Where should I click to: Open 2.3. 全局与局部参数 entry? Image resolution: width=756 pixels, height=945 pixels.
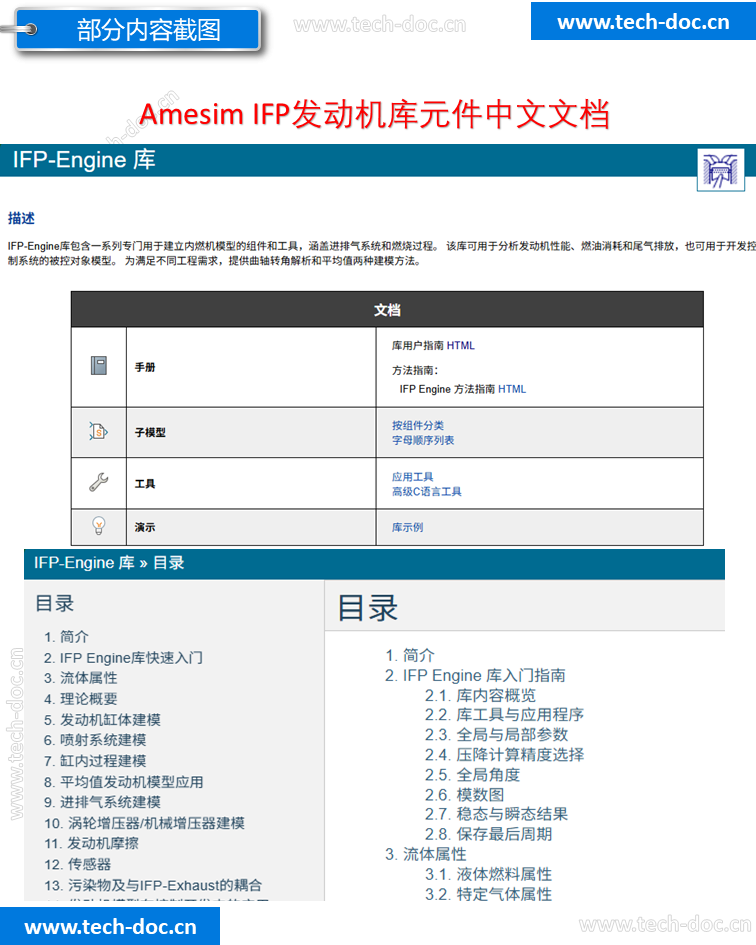pos(497,735)
